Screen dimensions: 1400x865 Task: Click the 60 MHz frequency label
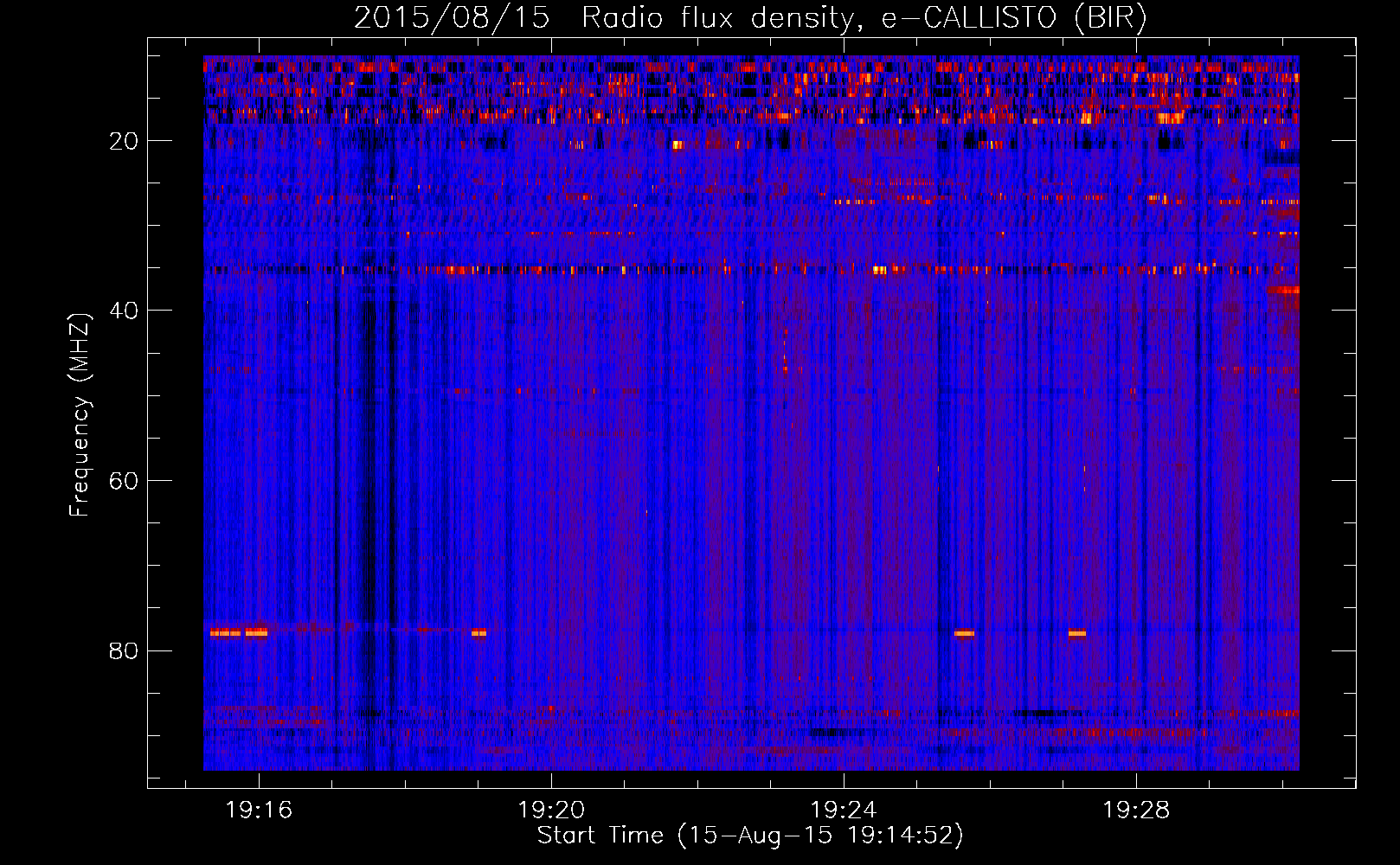tap(124, 481)
